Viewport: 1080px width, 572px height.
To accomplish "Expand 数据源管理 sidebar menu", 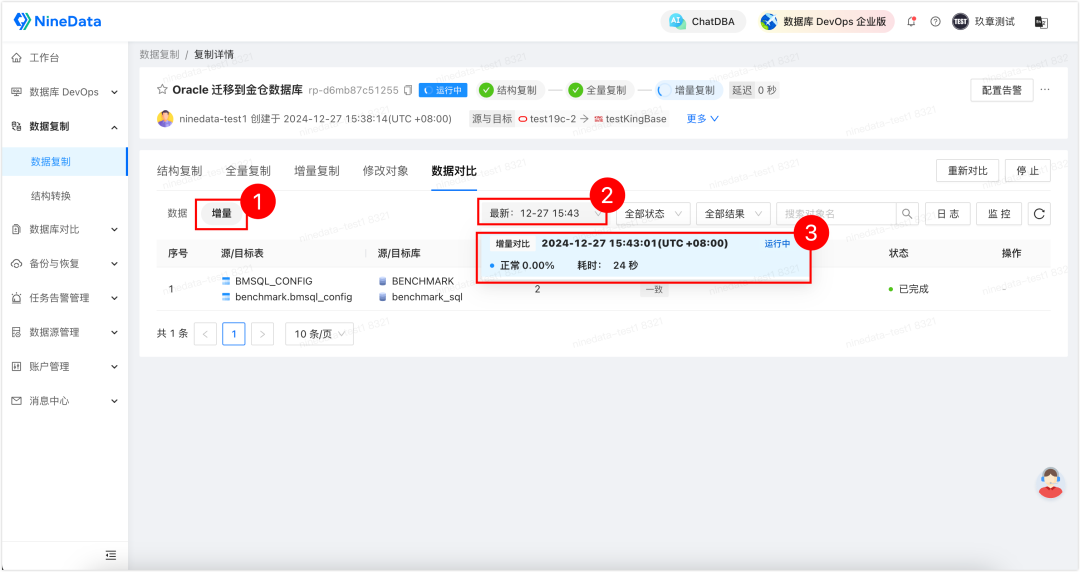I will point(65,332).
